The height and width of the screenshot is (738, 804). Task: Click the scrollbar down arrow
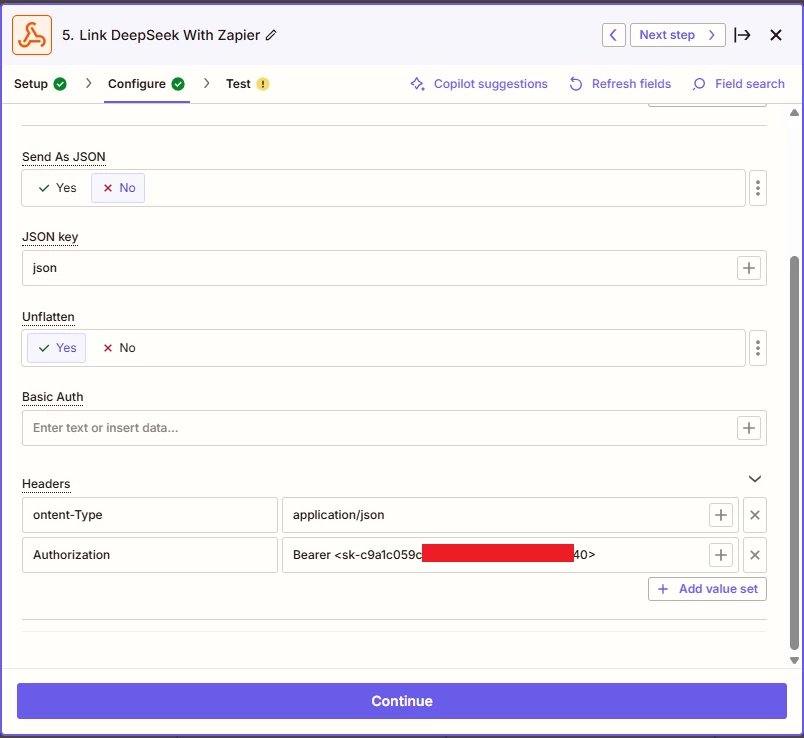pyautogui.click(x=794, y=661)
